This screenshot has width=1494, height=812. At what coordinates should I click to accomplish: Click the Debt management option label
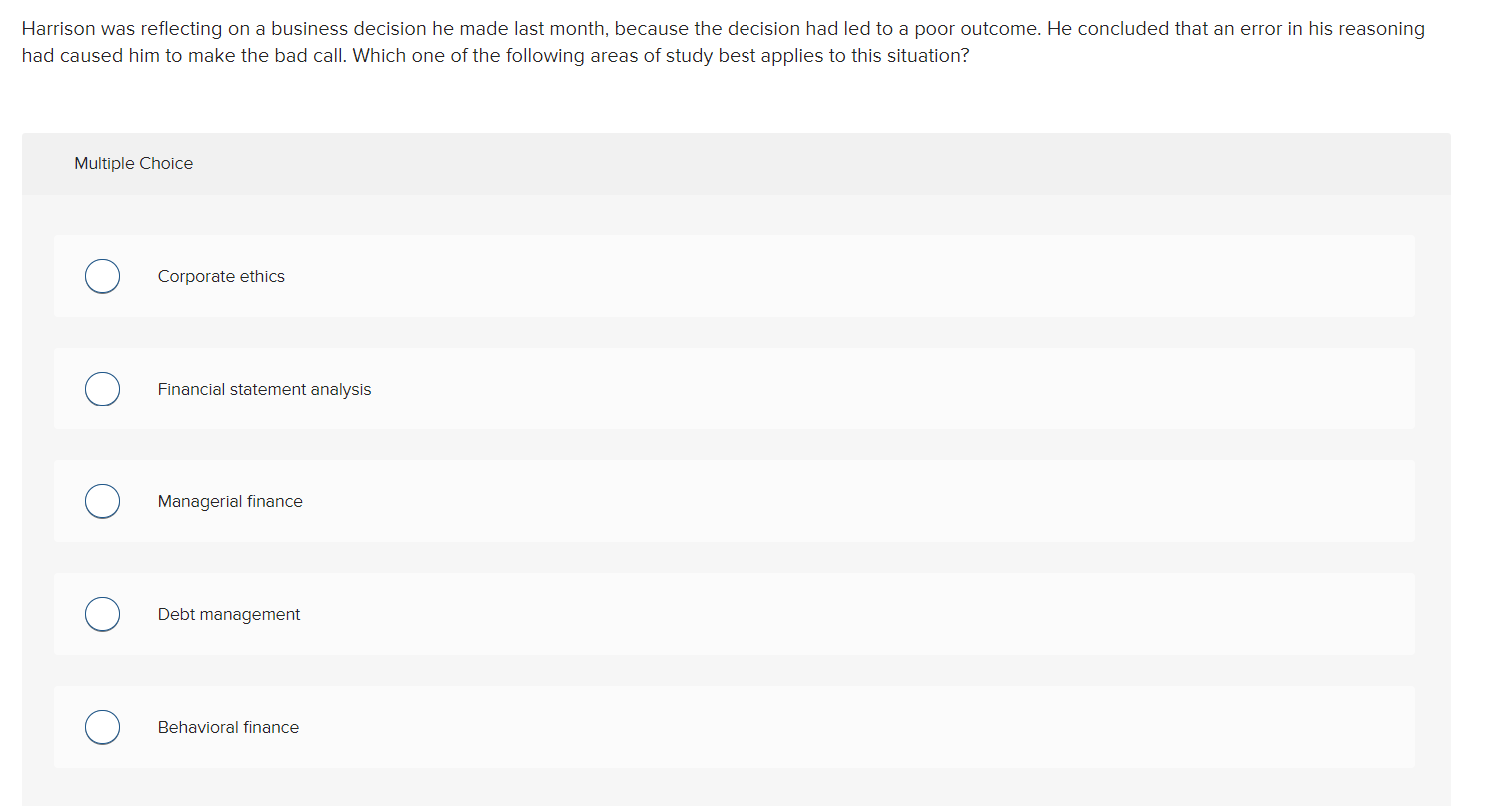(x=228, y=614)
